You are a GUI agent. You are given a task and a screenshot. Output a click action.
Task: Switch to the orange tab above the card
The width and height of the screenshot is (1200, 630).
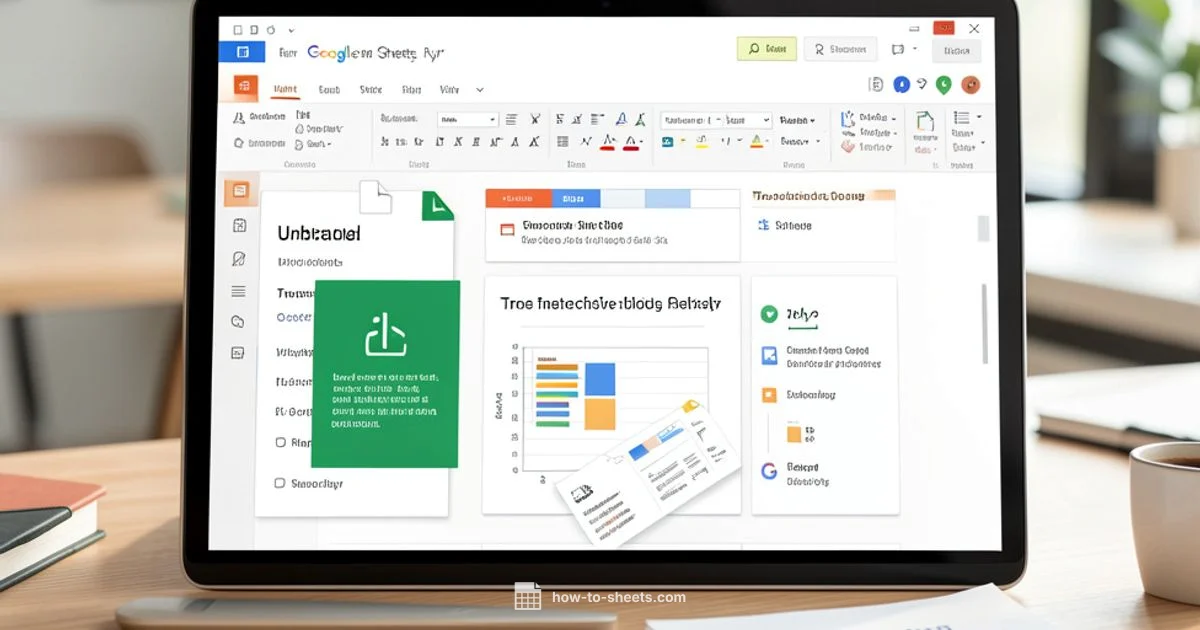(517, 199)
